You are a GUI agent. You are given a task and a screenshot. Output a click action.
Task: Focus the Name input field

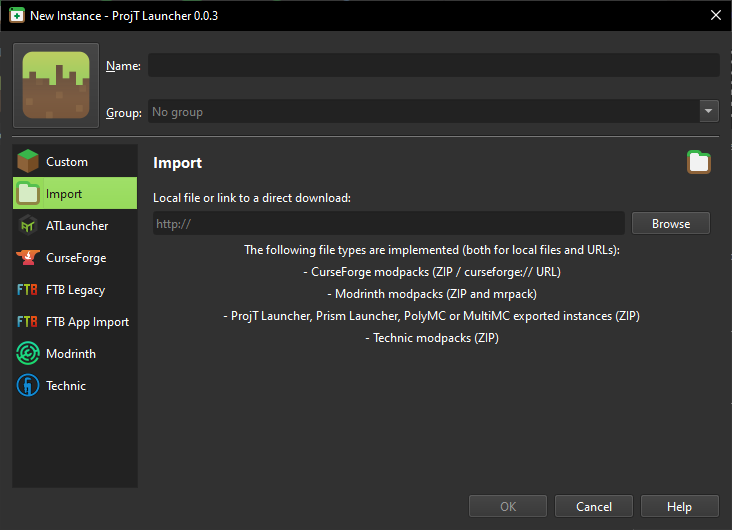click(x=434, y=65)
